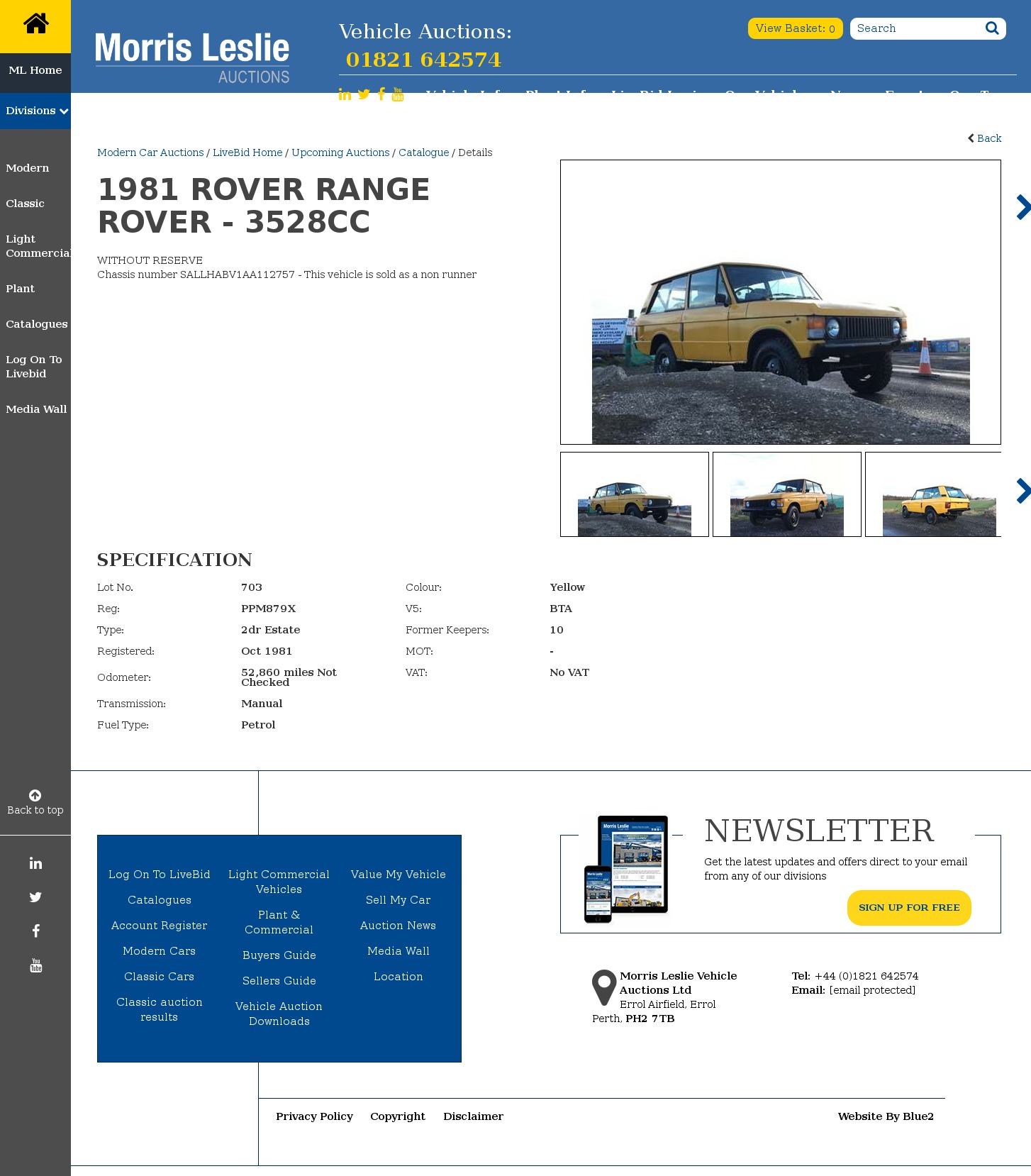Open Vehicle Auction Downloads link
Viewport: 1031px width, 1176px height.
pos(279,1014)
